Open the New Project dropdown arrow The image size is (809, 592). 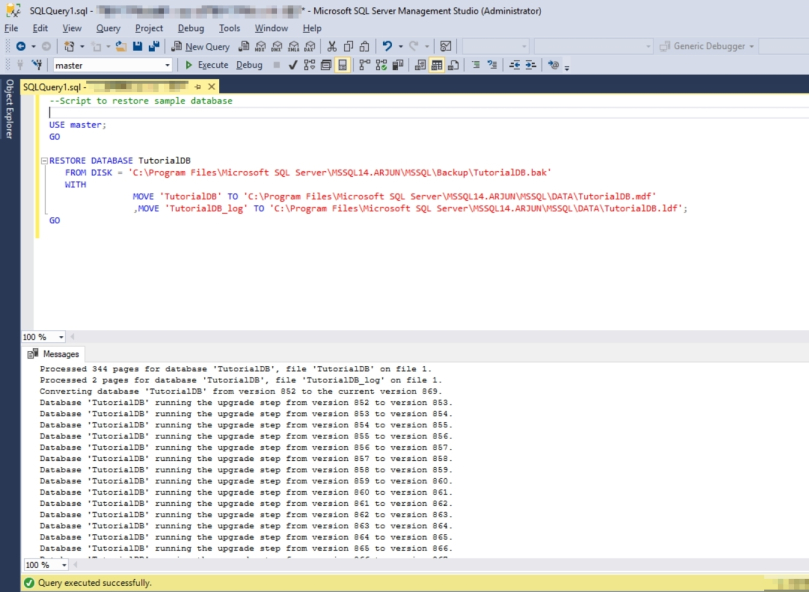tap(82, 46)
